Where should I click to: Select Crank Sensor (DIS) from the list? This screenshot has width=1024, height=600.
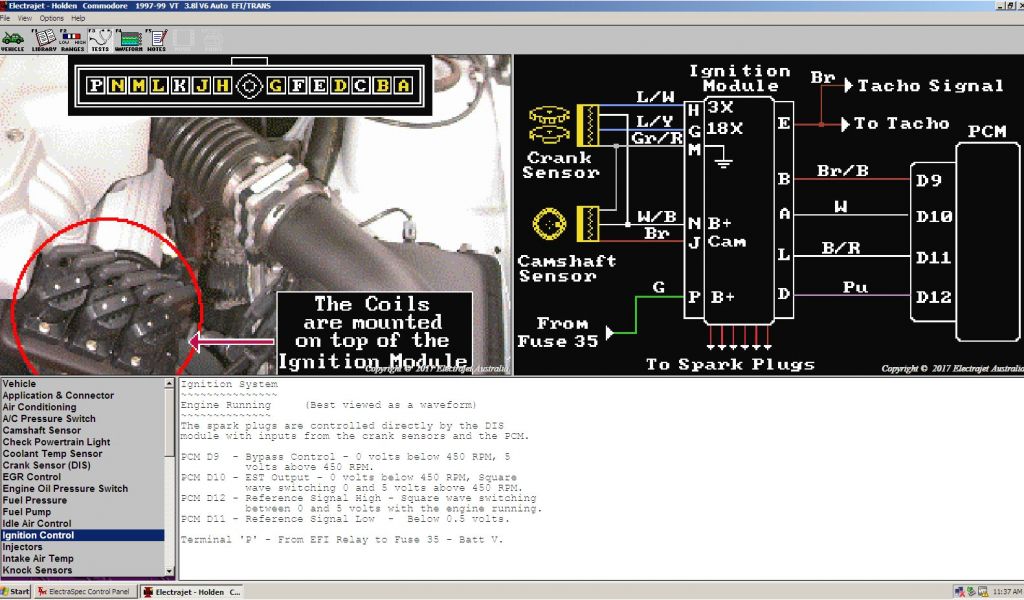coord(52,465)
